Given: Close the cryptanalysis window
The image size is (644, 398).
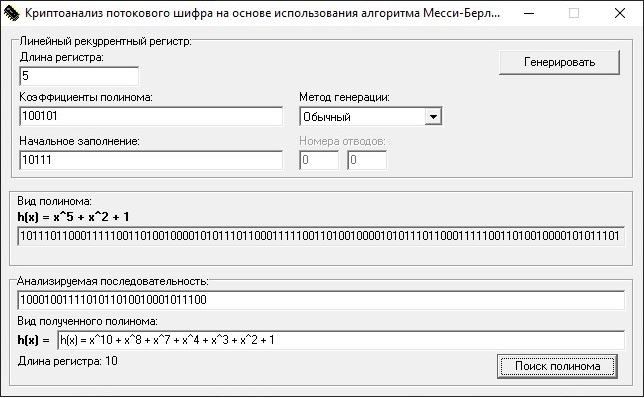Looking at the screenshot, I should click(x=620, y=14).
